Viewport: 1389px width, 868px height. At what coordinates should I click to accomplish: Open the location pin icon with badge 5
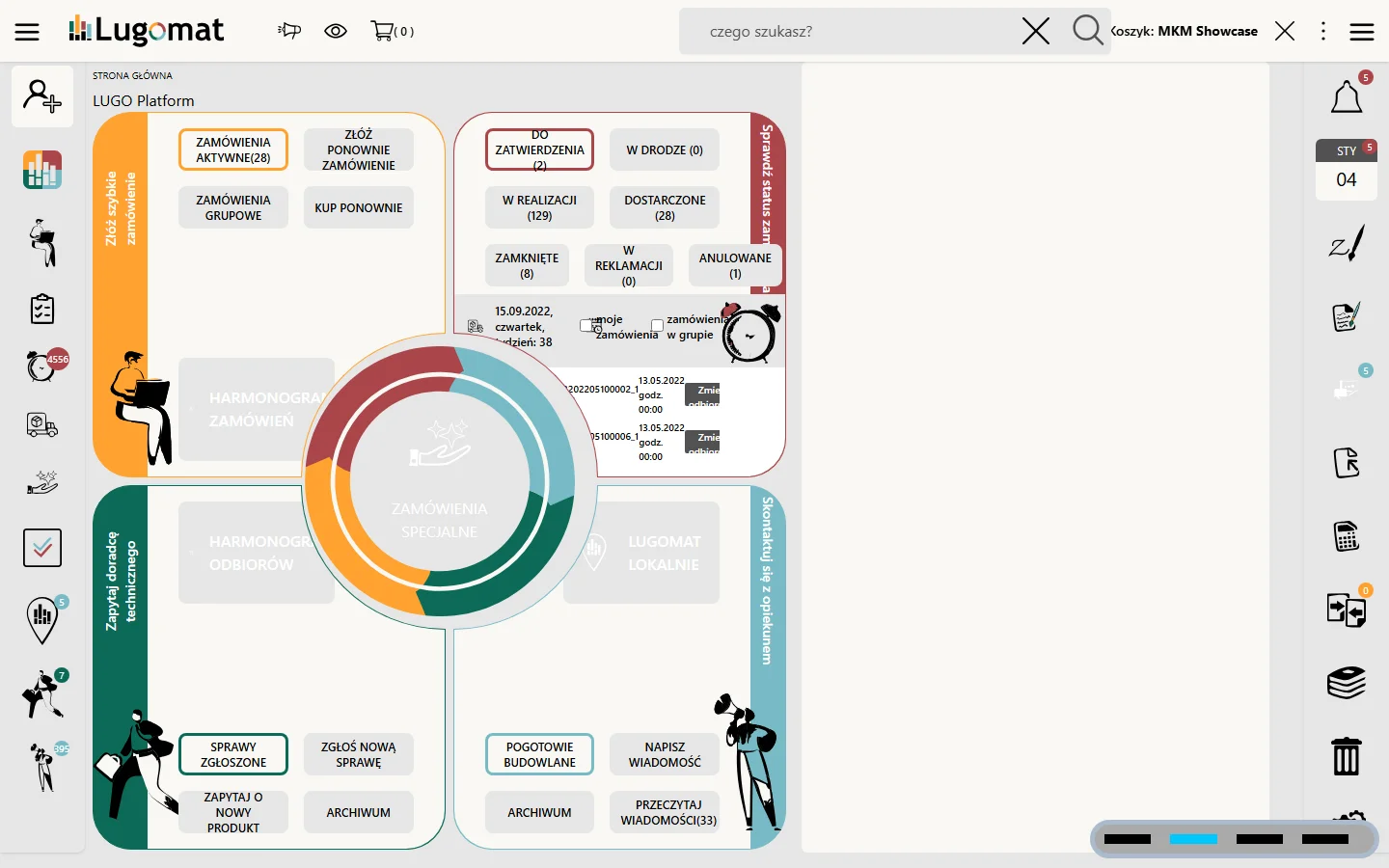coord(42,620)
